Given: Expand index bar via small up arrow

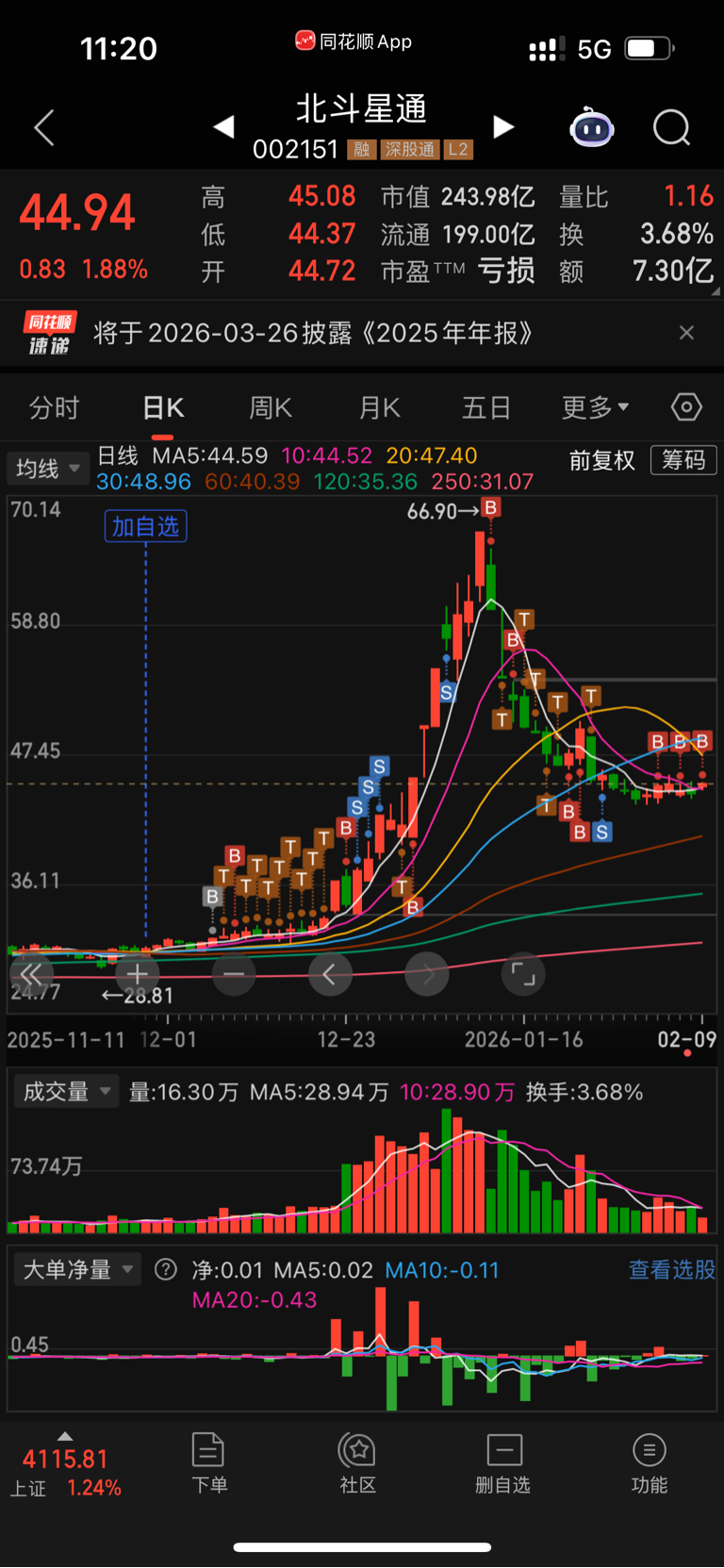Looking at the screenshot, I should pyautogui.click(x=65, y=1436).
